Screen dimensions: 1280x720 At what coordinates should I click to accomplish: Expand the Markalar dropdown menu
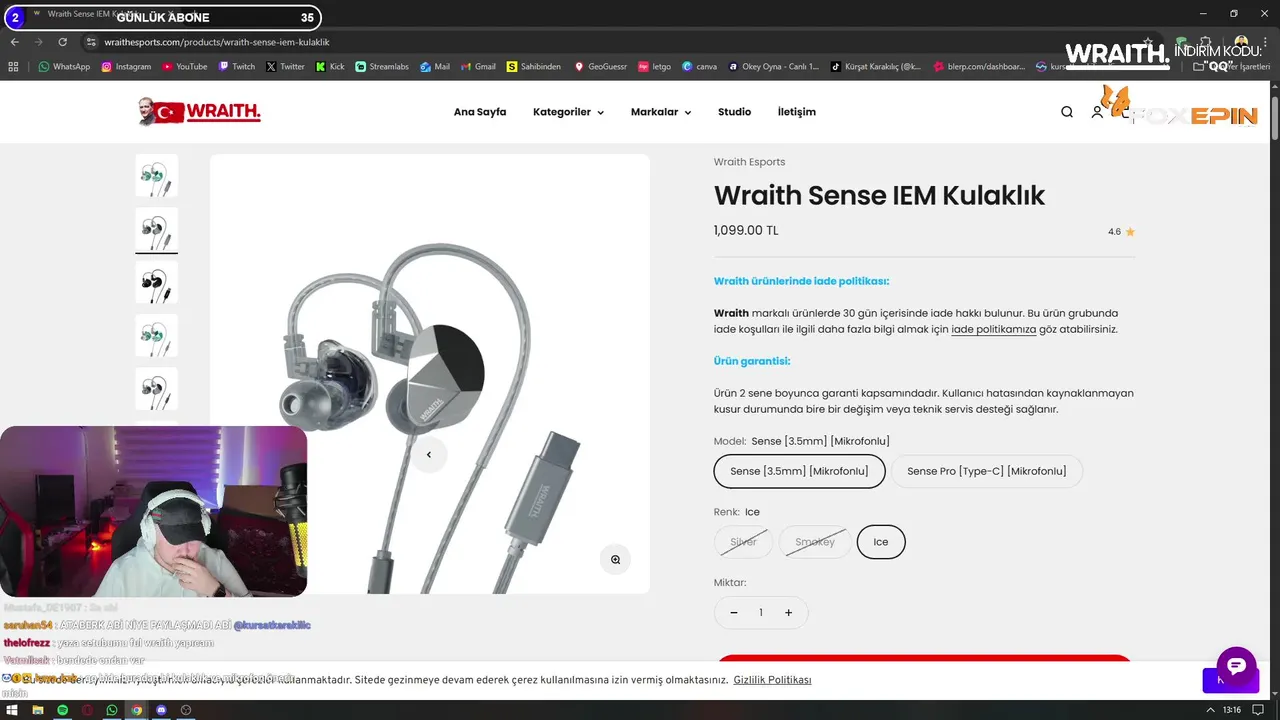pyautogui.click(x=661, y=112)
